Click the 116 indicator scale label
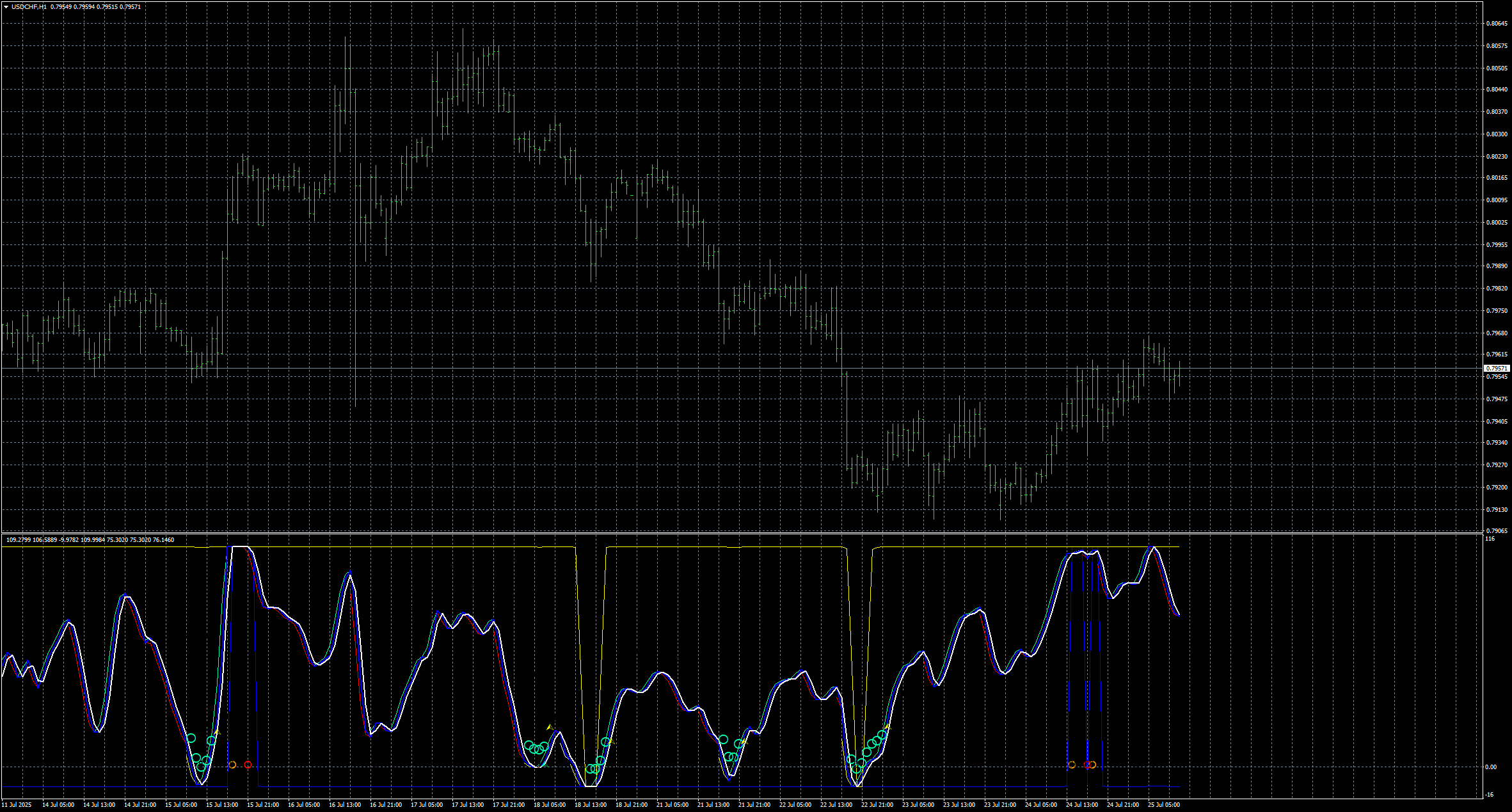 (x=1490, y=539)
